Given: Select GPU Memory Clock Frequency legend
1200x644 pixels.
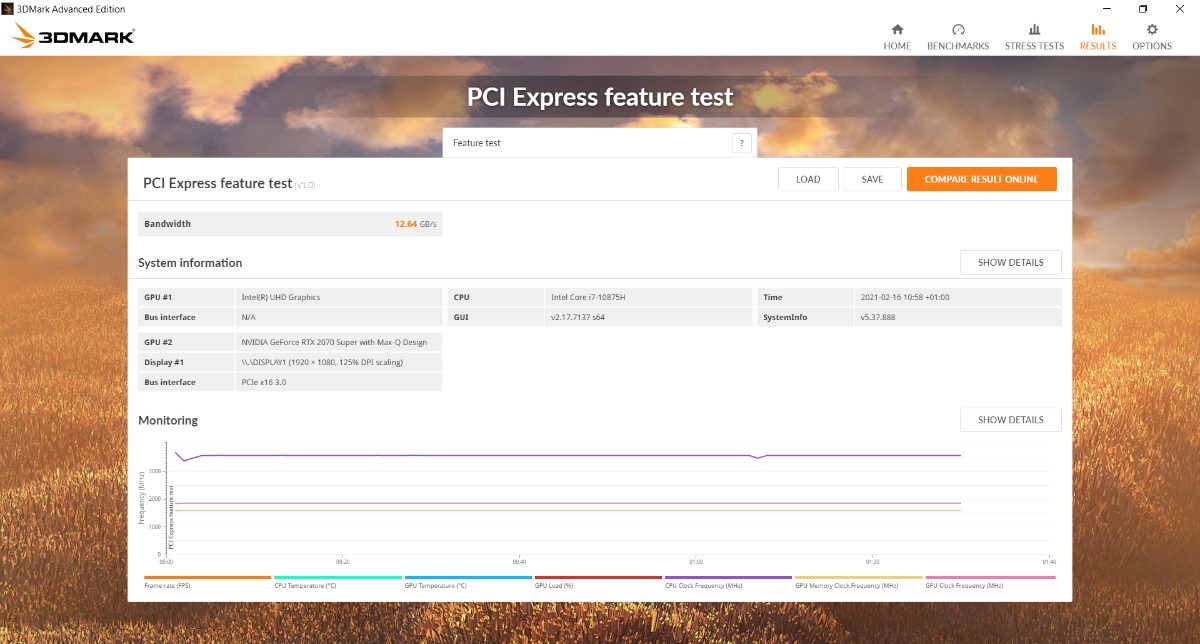Looking at the screenshot, I should tap(858, 578).
